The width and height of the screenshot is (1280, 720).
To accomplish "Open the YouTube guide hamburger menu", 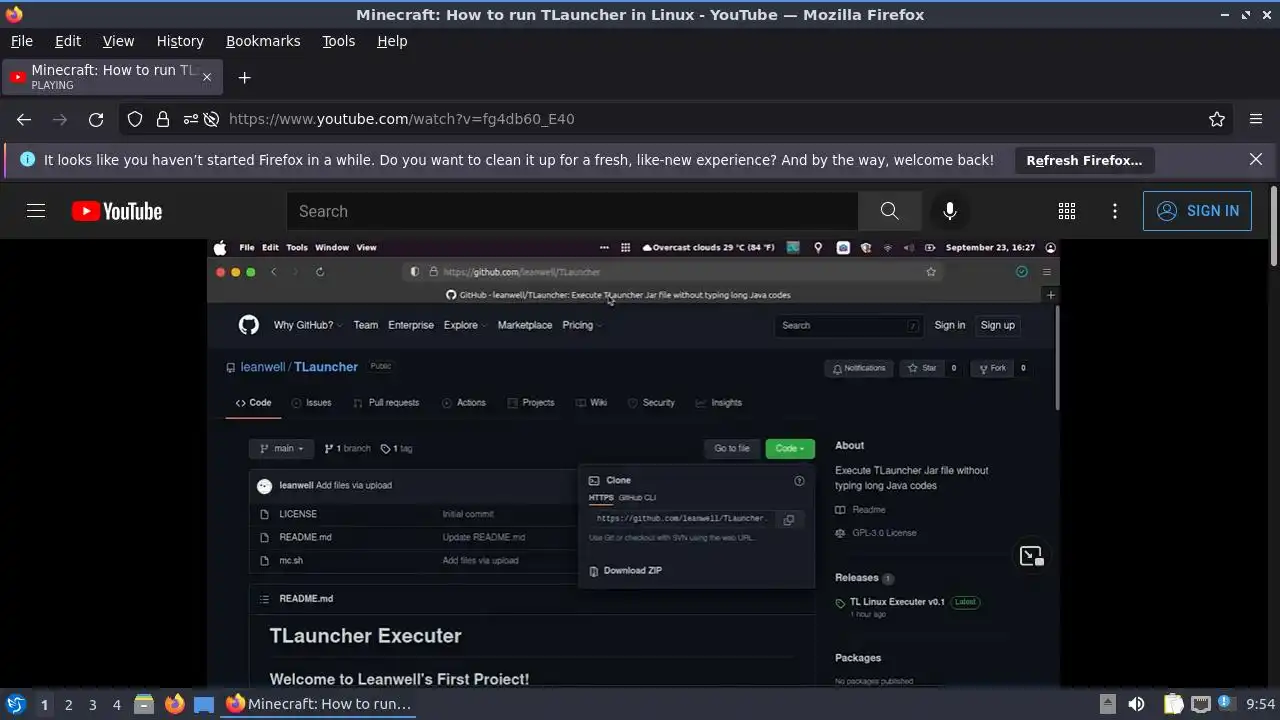I will click(36, 211).
